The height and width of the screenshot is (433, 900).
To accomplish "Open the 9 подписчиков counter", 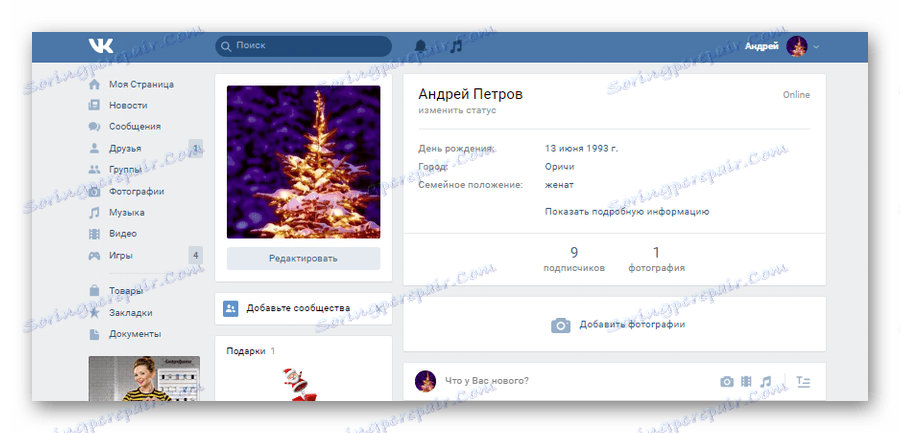I will (x=574, y=259).
